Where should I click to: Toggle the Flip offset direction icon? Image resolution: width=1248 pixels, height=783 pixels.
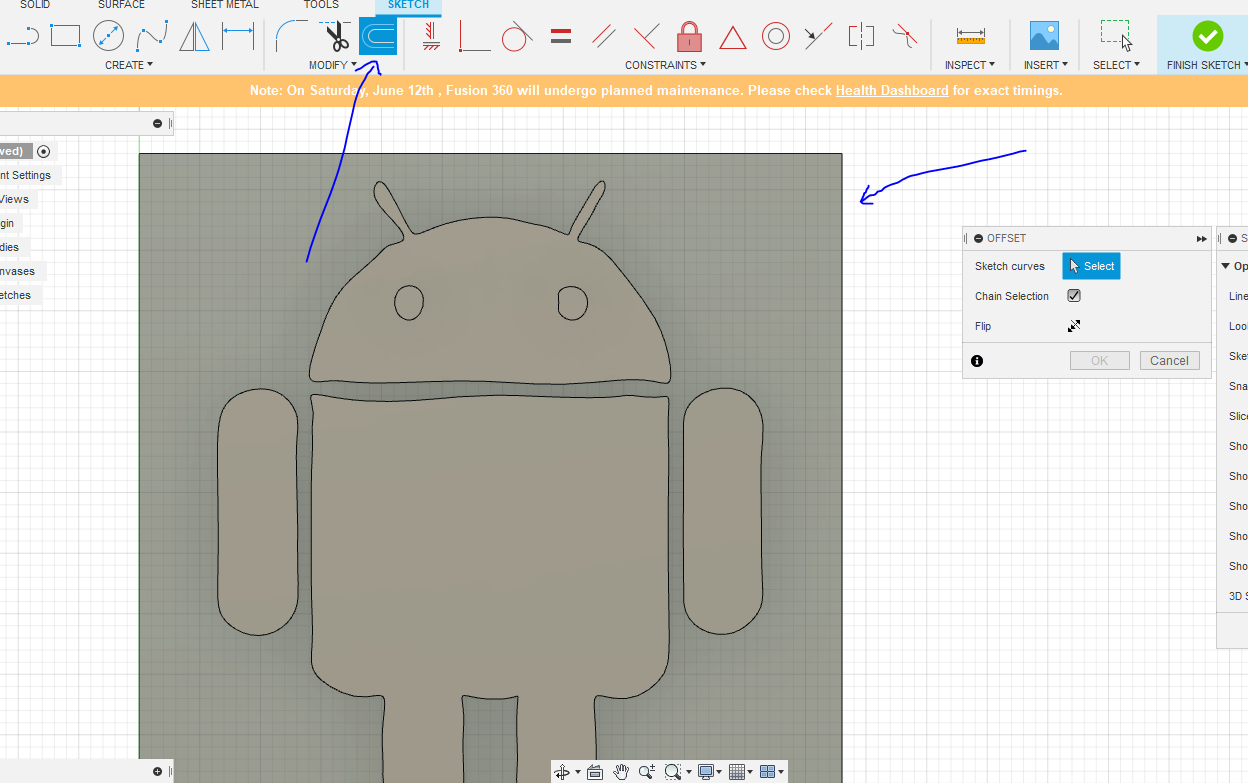tap(1074, 326)
